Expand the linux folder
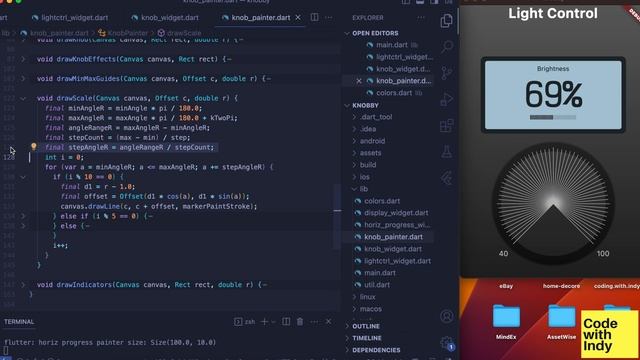 367,297
